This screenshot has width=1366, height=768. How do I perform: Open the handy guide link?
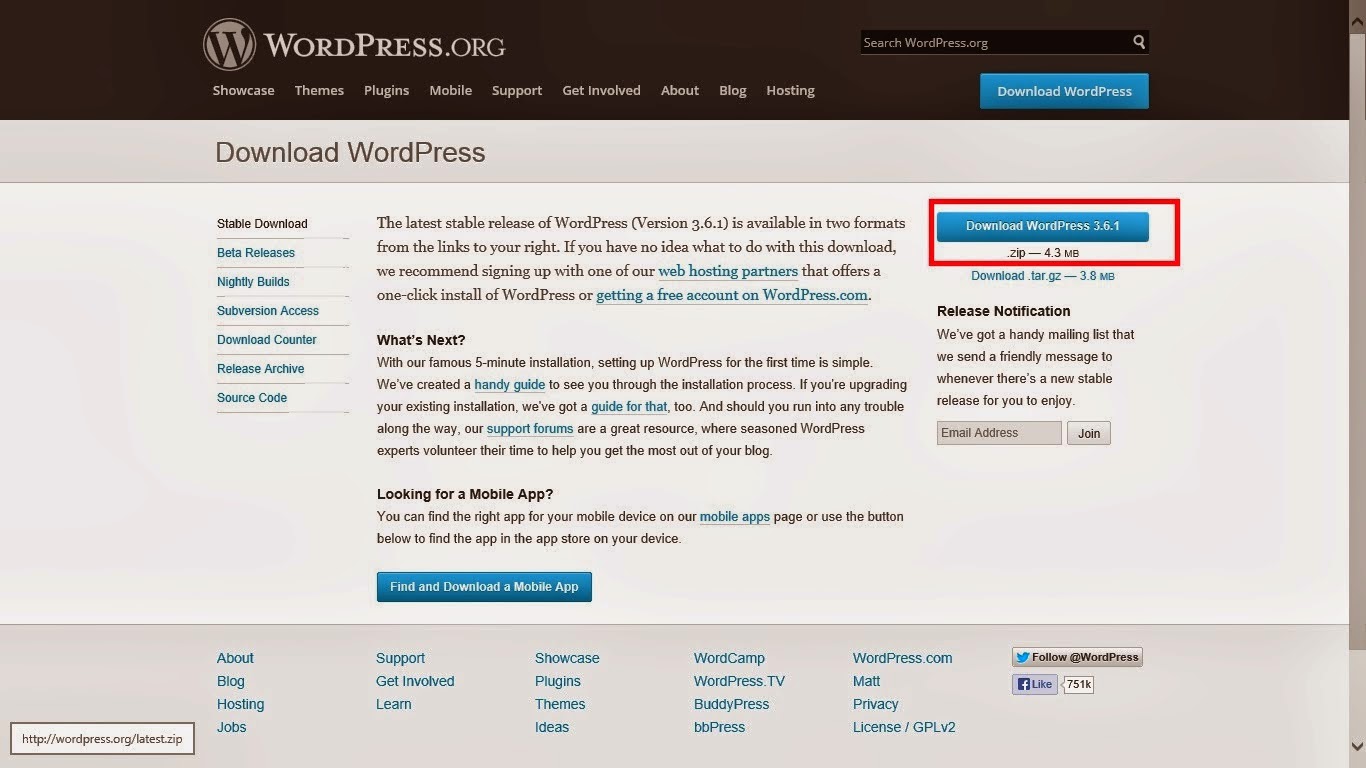pyautogui.click(x=510, y=384)
